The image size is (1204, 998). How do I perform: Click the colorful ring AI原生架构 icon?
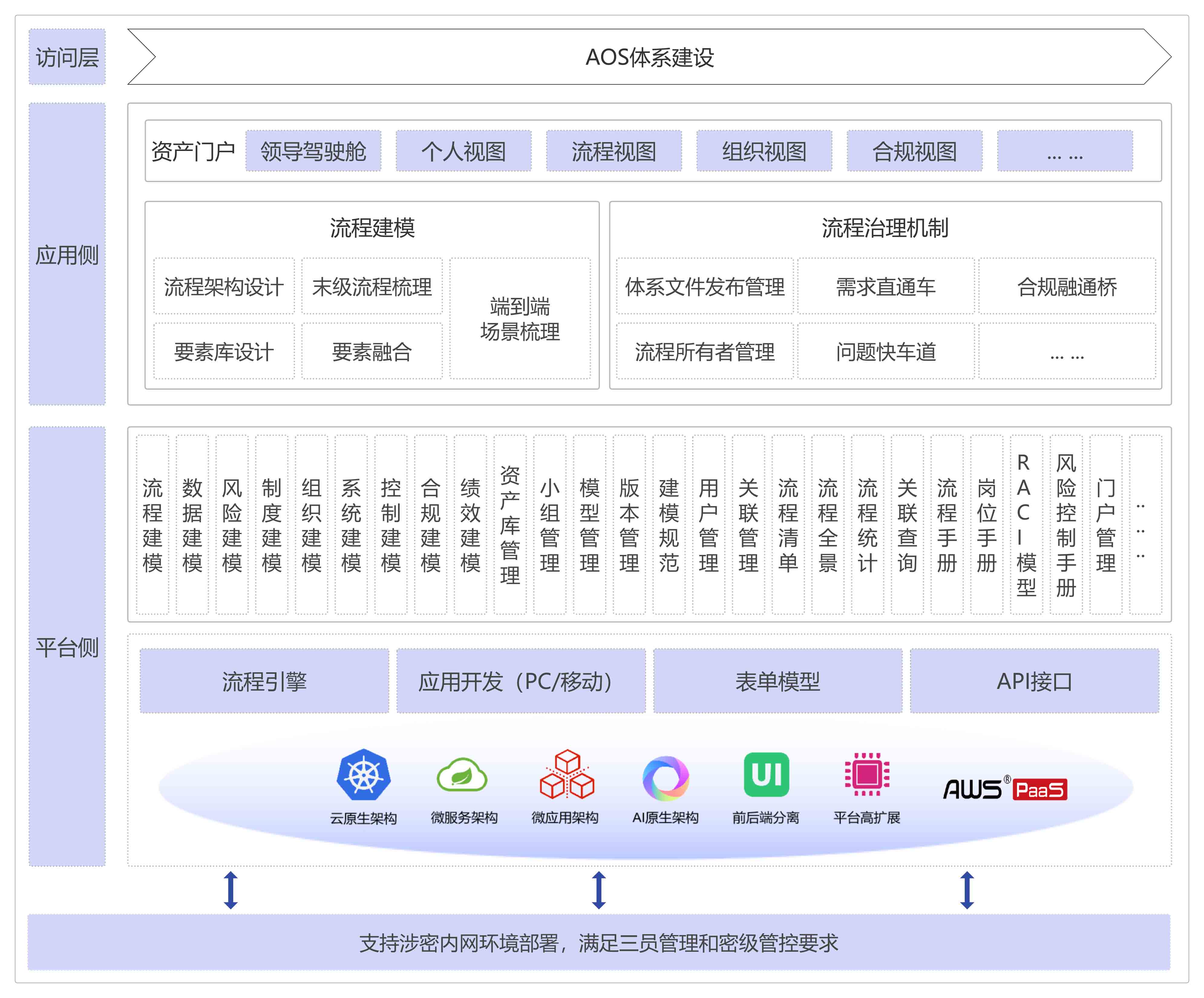tap(666, 778)
